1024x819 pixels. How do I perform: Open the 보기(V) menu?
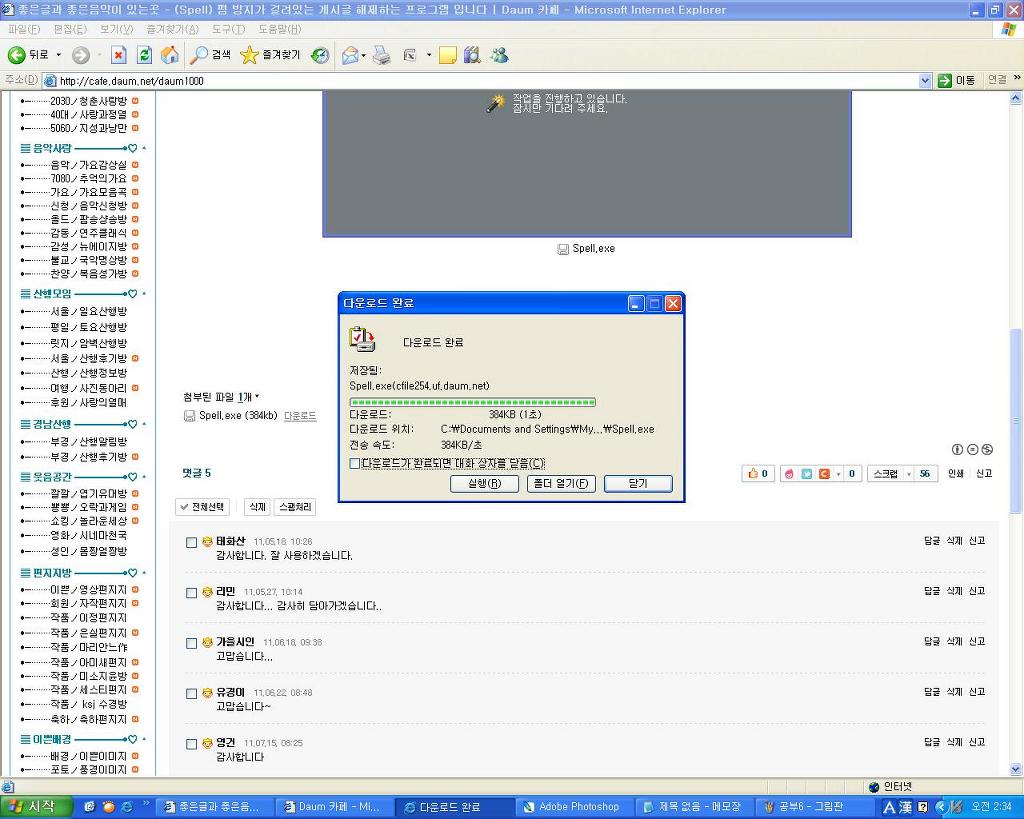[116, 29]
